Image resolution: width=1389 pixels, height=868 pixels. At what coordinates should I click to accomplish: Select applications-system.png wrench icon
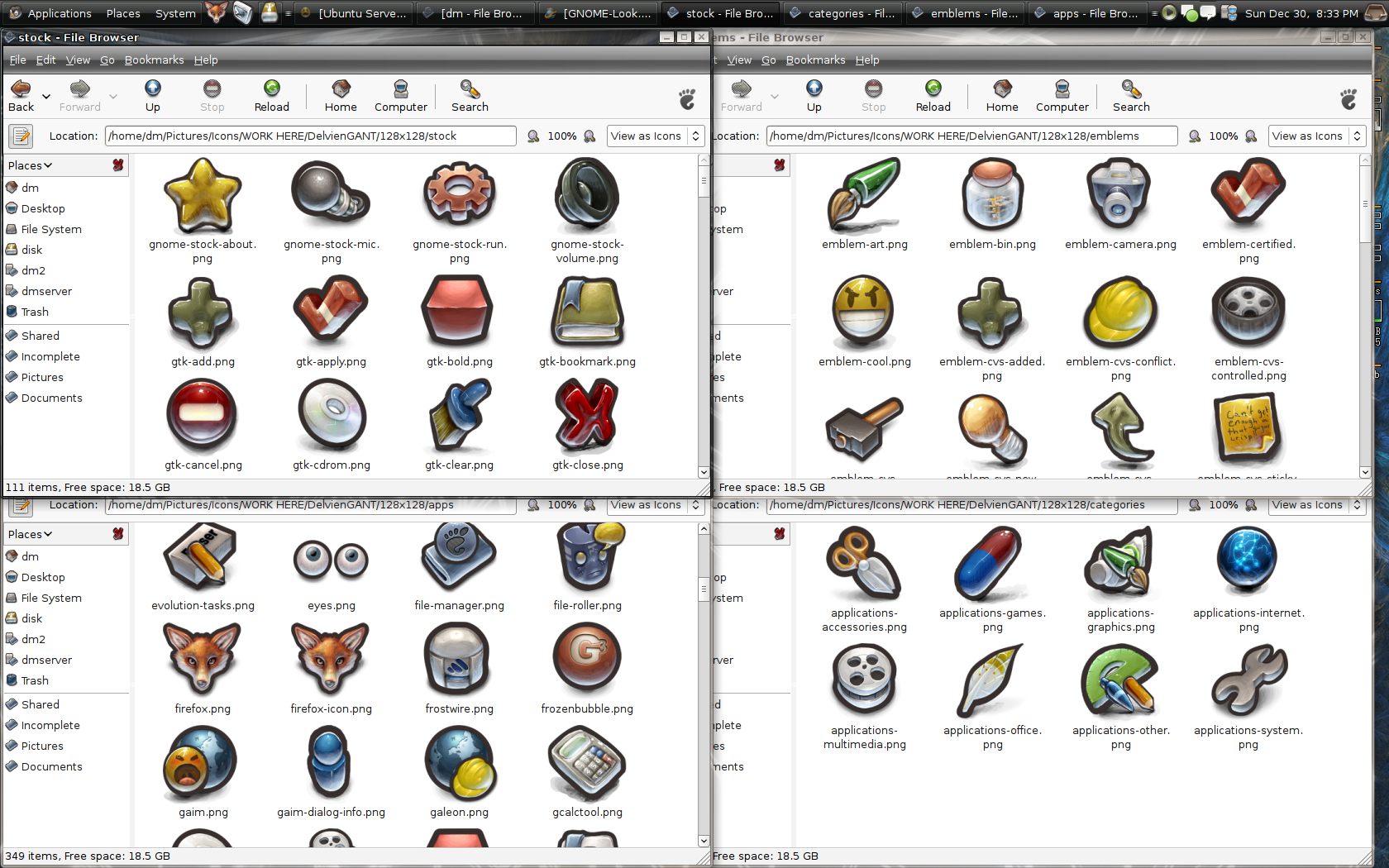(1248, 681)
